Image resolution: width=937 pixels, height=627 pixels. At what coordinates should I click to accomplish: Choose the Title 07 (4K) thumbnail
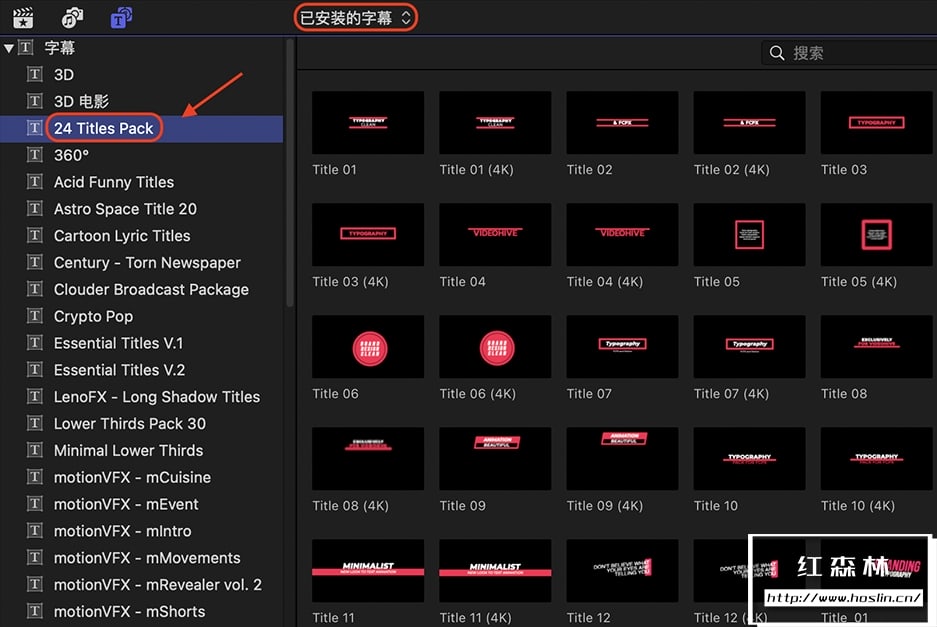pos(749,347)
